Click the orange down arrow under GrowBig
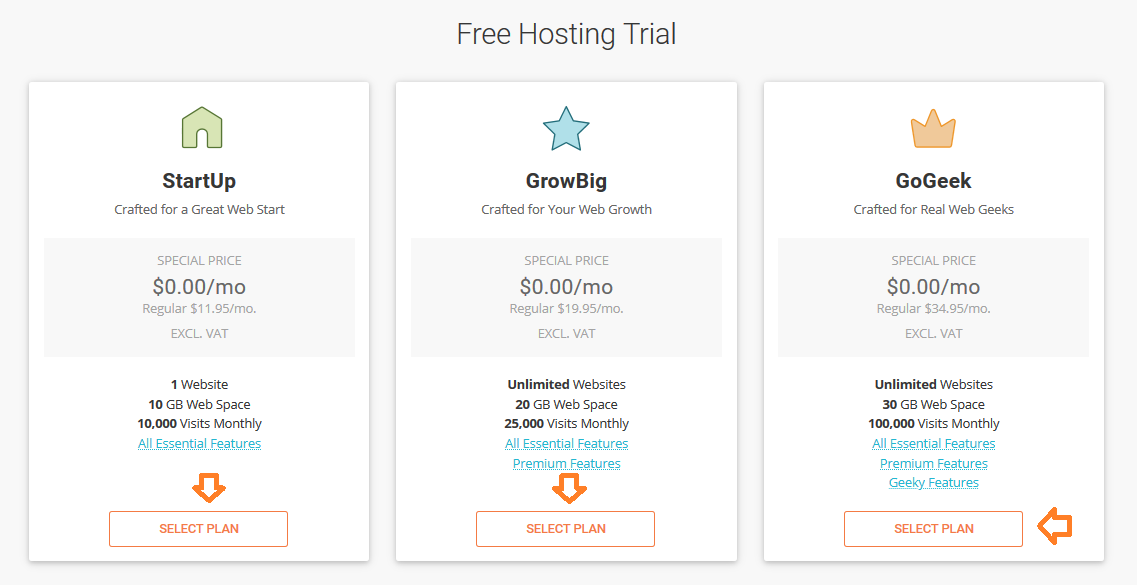The image size is (1137, 585). pyautogui.click(x=569, y=488)
